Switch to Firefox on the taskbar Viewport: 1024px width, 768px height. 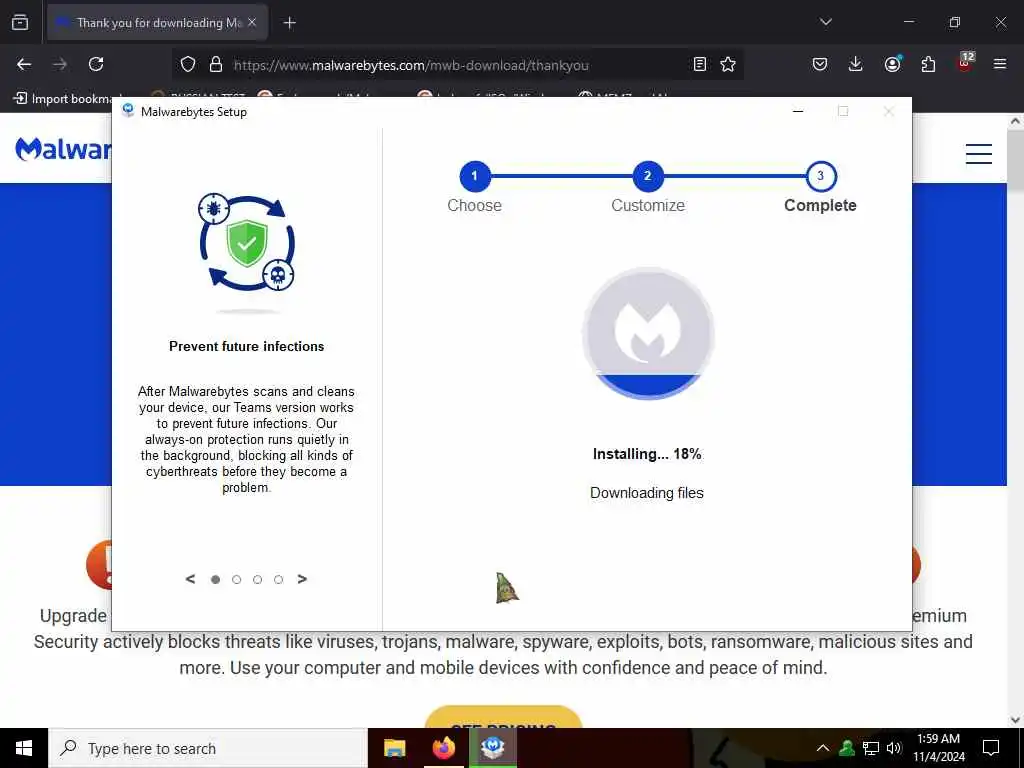[x=443, y=748]
